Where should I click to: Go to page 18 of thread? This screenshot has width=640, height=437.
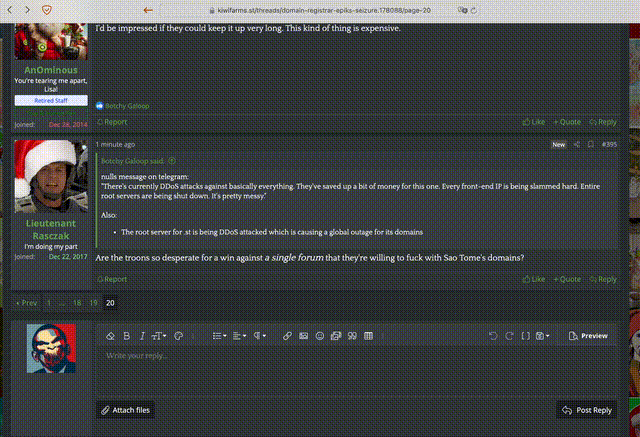(x=77, y=303)
